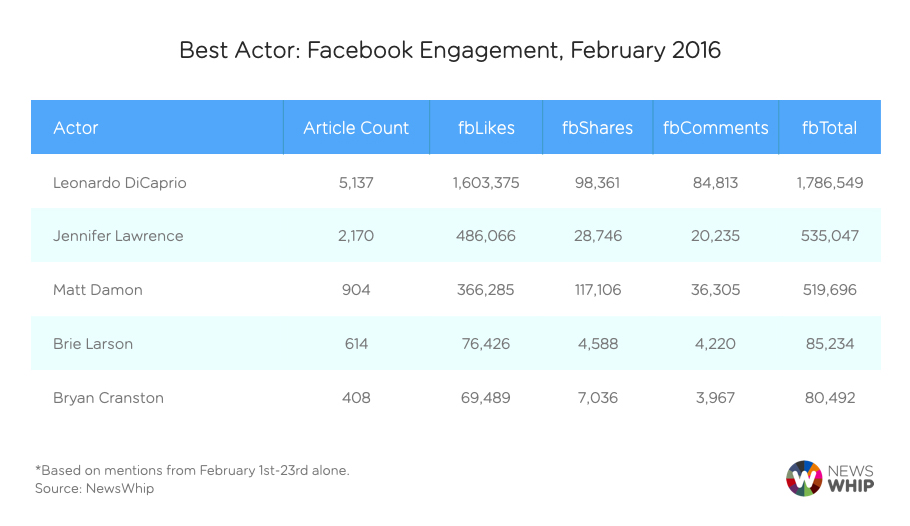This screenshot has width=910, height=526.
Task: Select the fbShares column header
Action: point(597,128)
